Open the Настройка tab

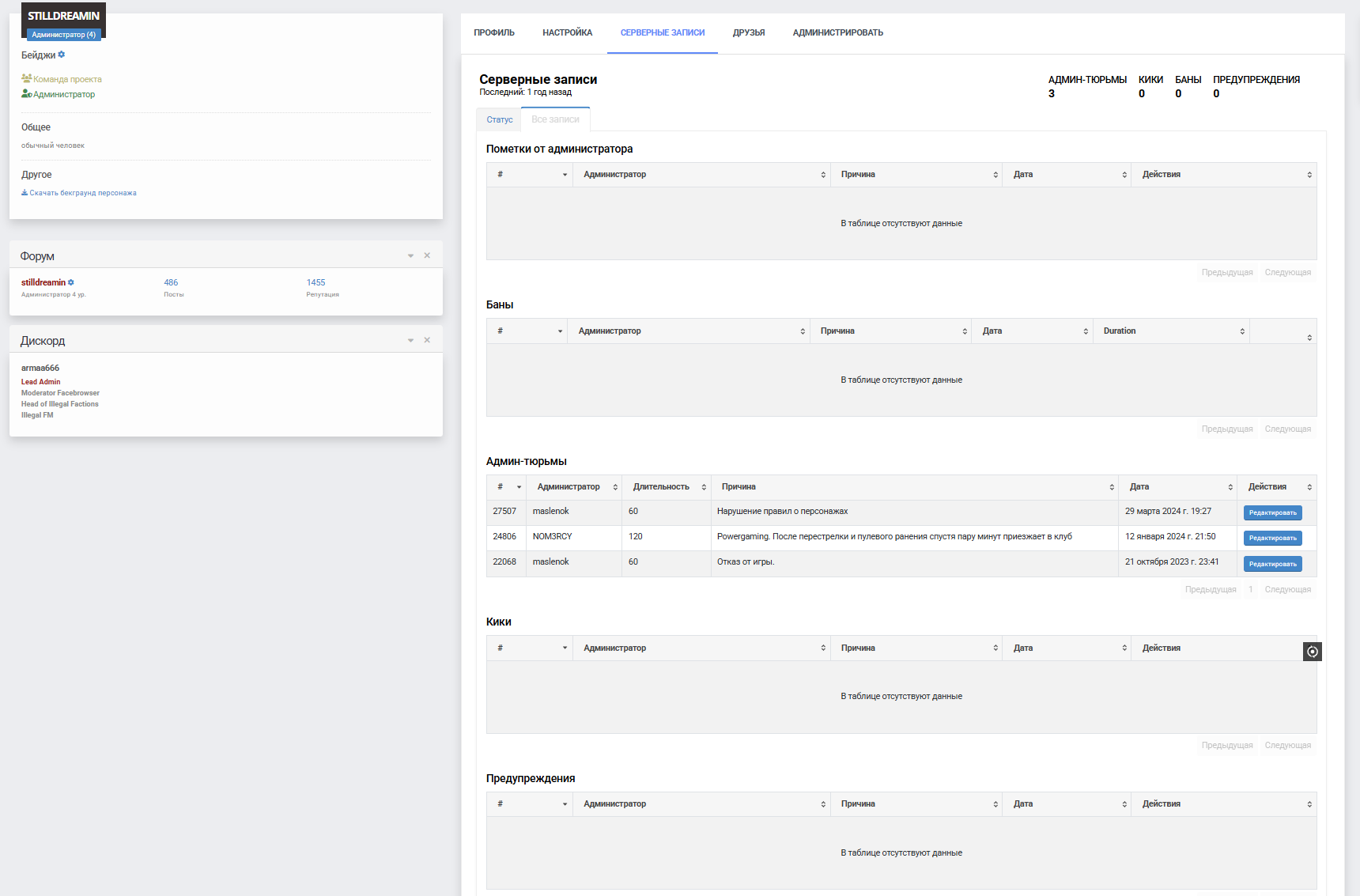point(568,32)
